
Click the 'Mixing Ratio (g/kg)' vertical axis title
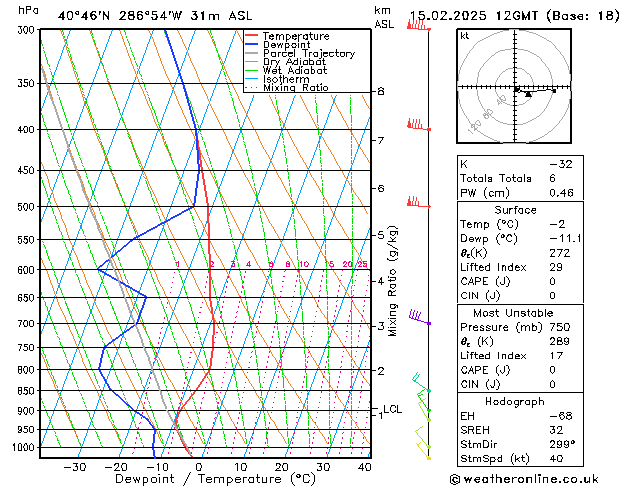392,281
